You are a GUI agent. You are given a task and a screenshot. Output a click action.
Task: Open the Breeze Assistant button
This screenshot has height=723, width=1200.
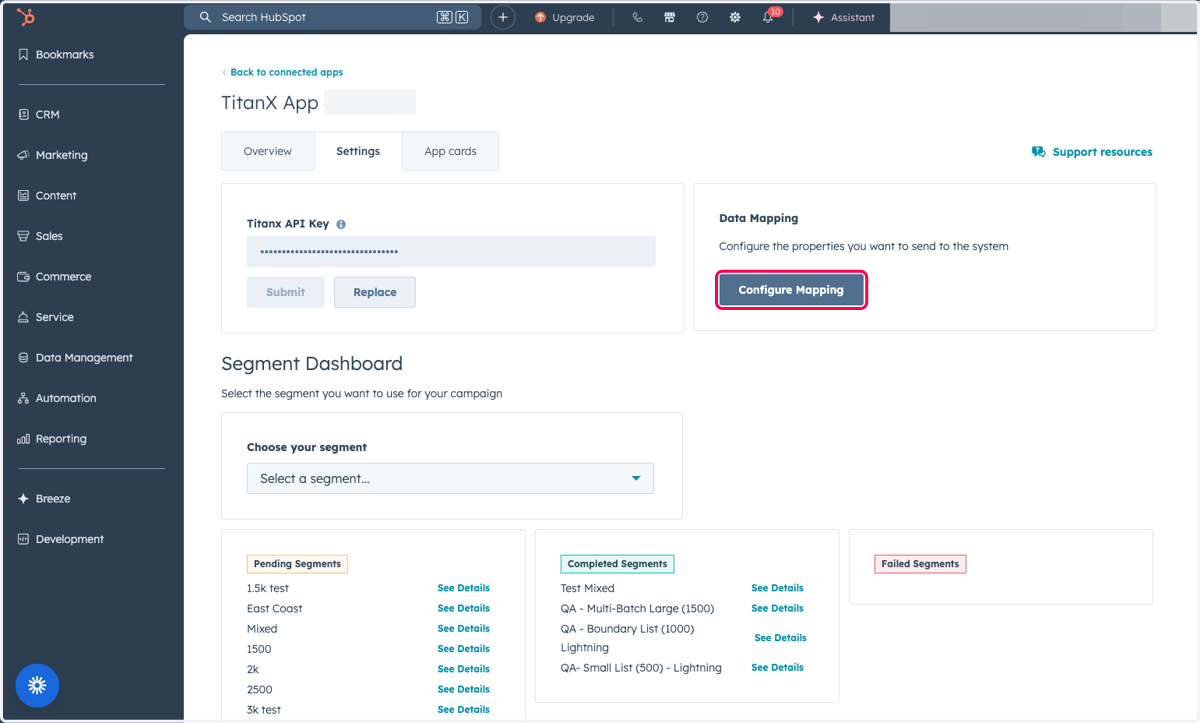point(844,17)
